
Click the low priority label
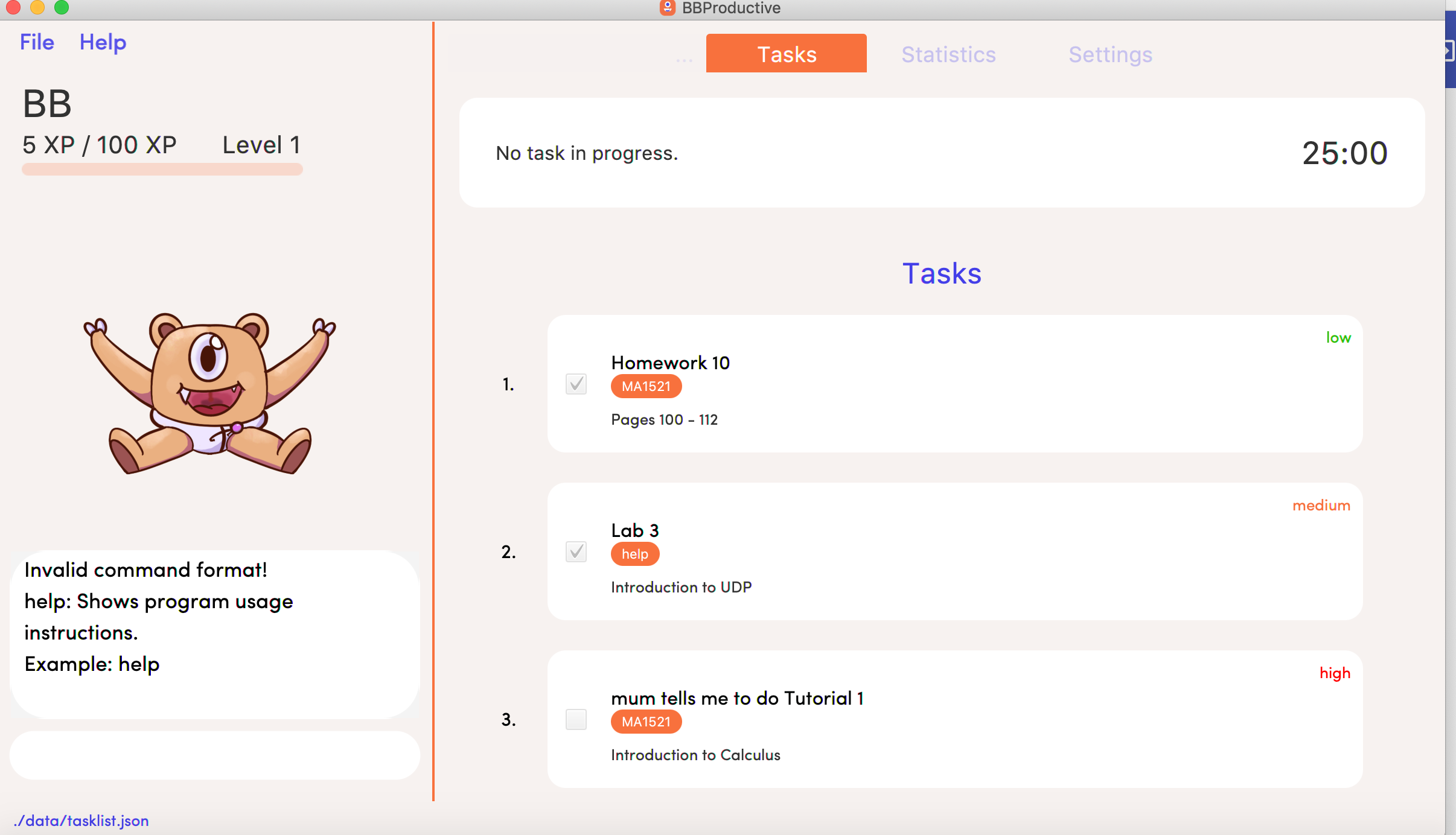click(x=1338, y=338)
